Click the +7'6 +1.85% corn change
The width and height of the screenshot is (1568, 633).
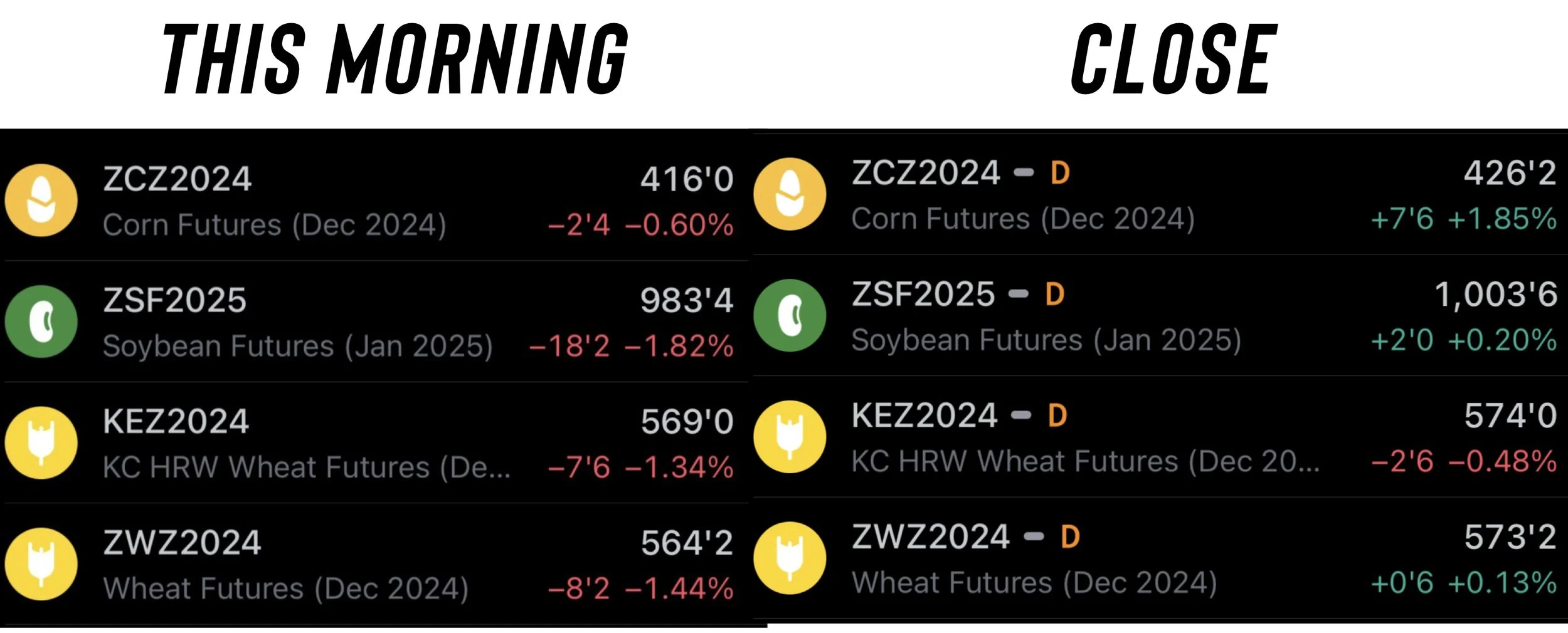[1463, 219]
